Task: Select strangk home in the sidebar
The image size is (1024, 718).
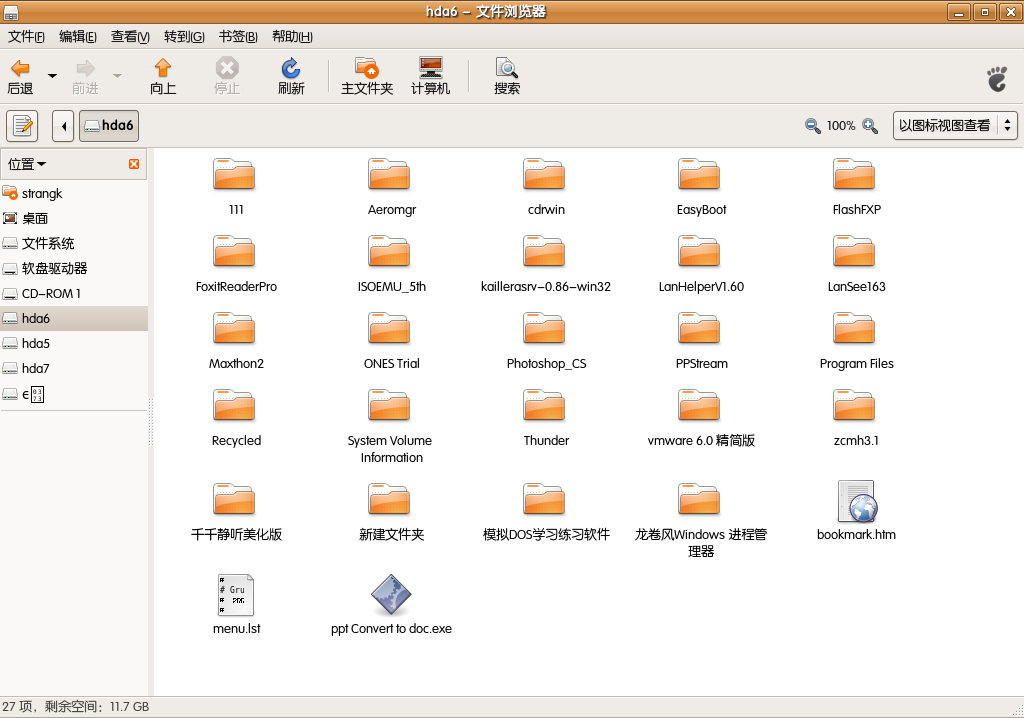Action: (74, 193)
